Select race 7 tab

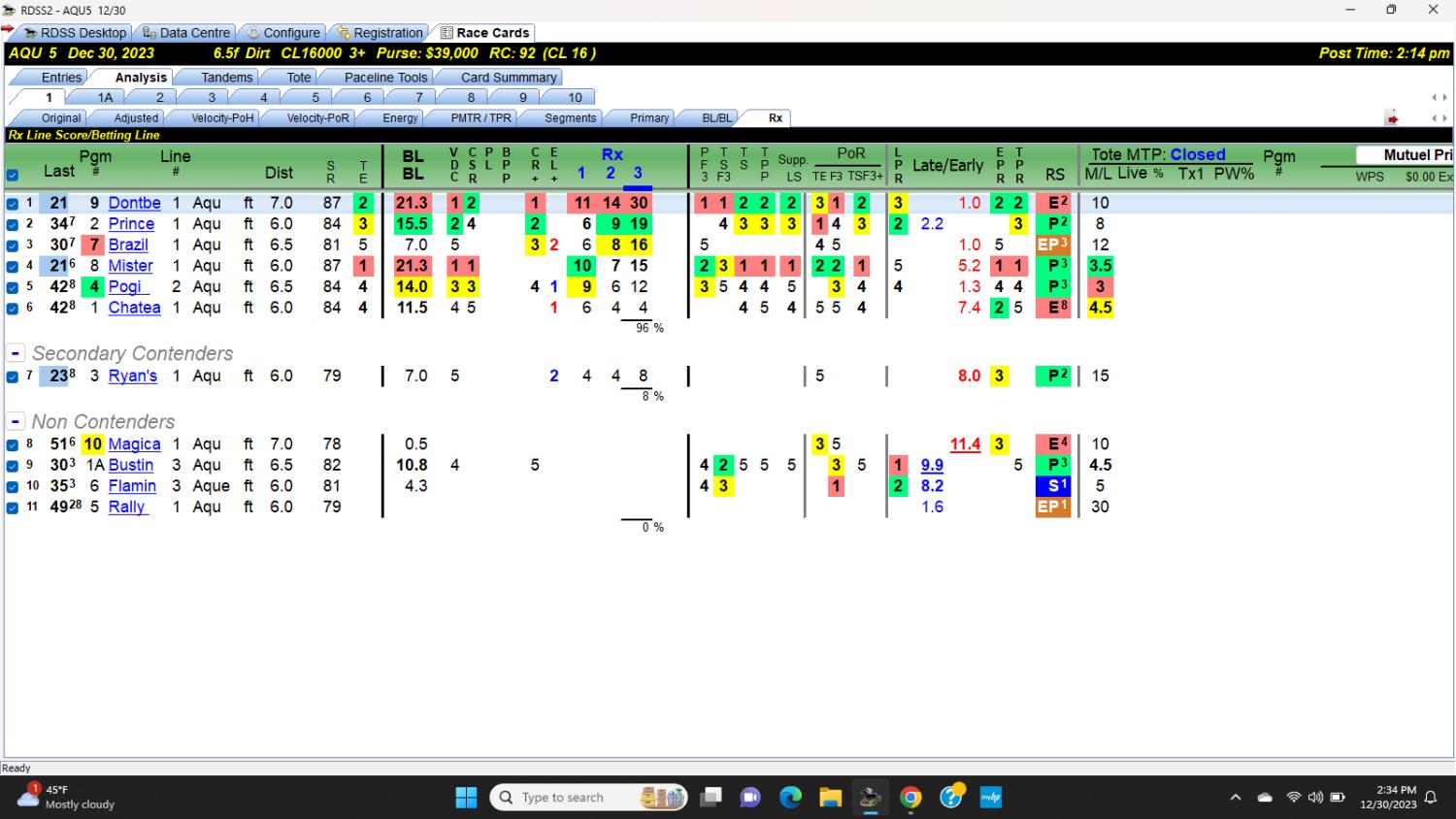[x=418, y=97]
